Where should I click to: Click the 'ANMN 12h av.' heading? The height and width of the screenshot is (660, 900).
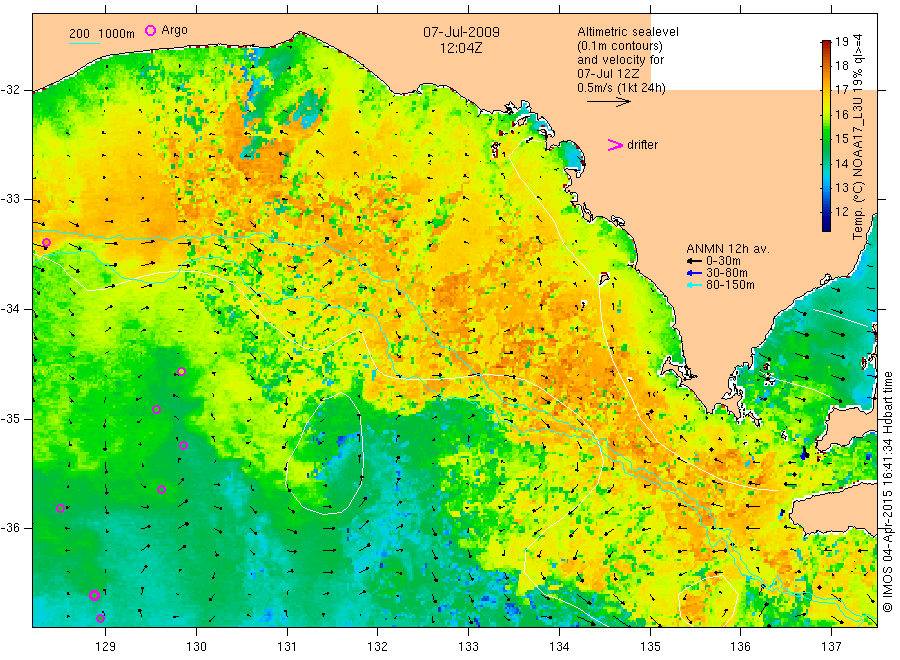[x=728, y=249]
